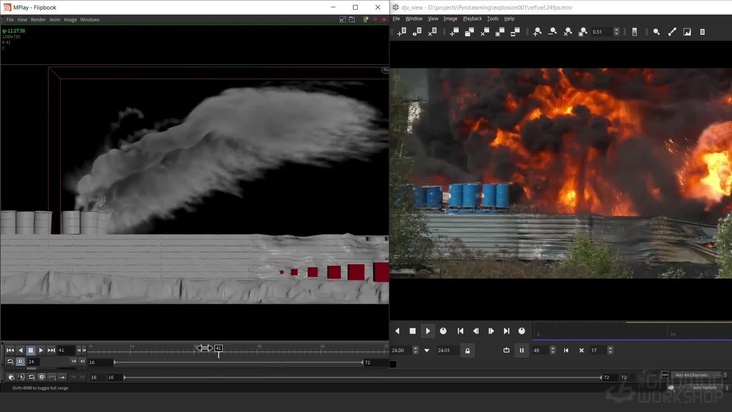
Task: Open the Anim menu in MPlay
Action: [x=55, y=20]
